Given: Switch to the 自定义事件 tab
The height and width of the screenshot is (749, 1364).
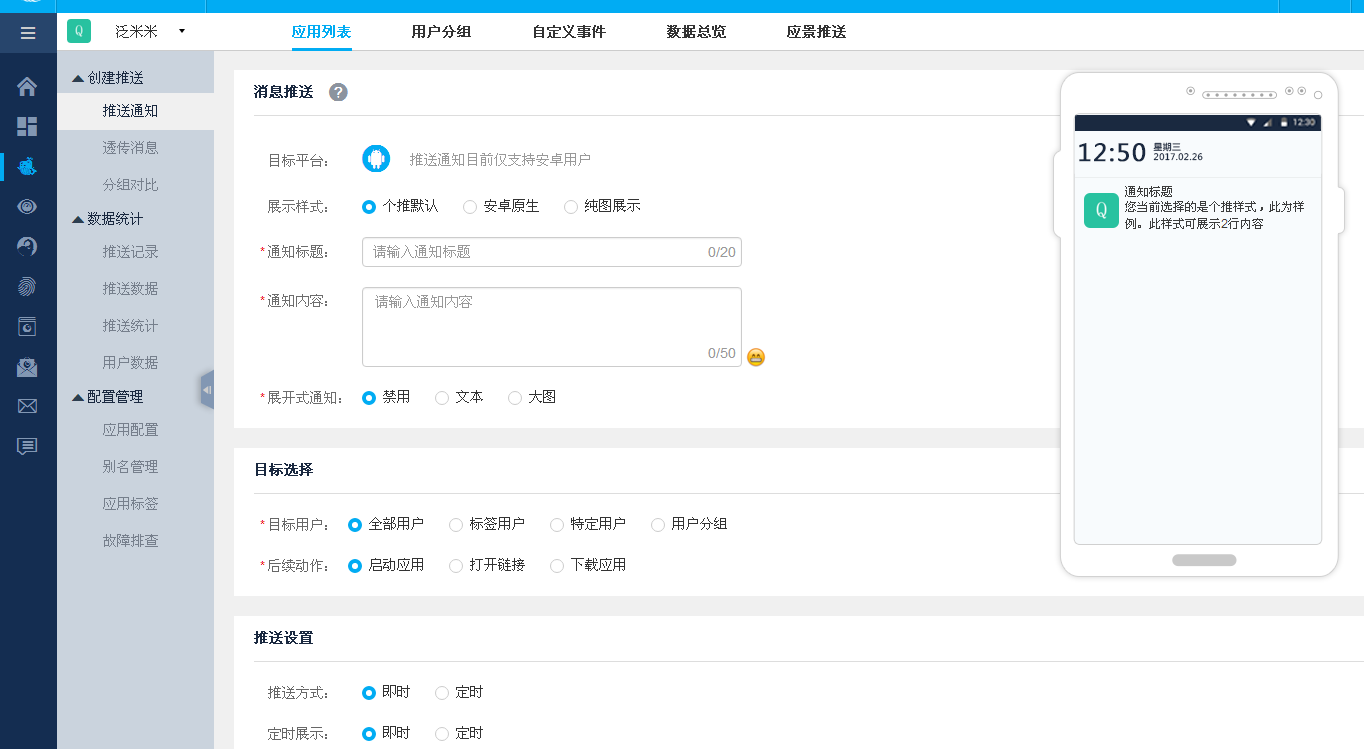Looking at the screenshot, I should click(569, 31).
